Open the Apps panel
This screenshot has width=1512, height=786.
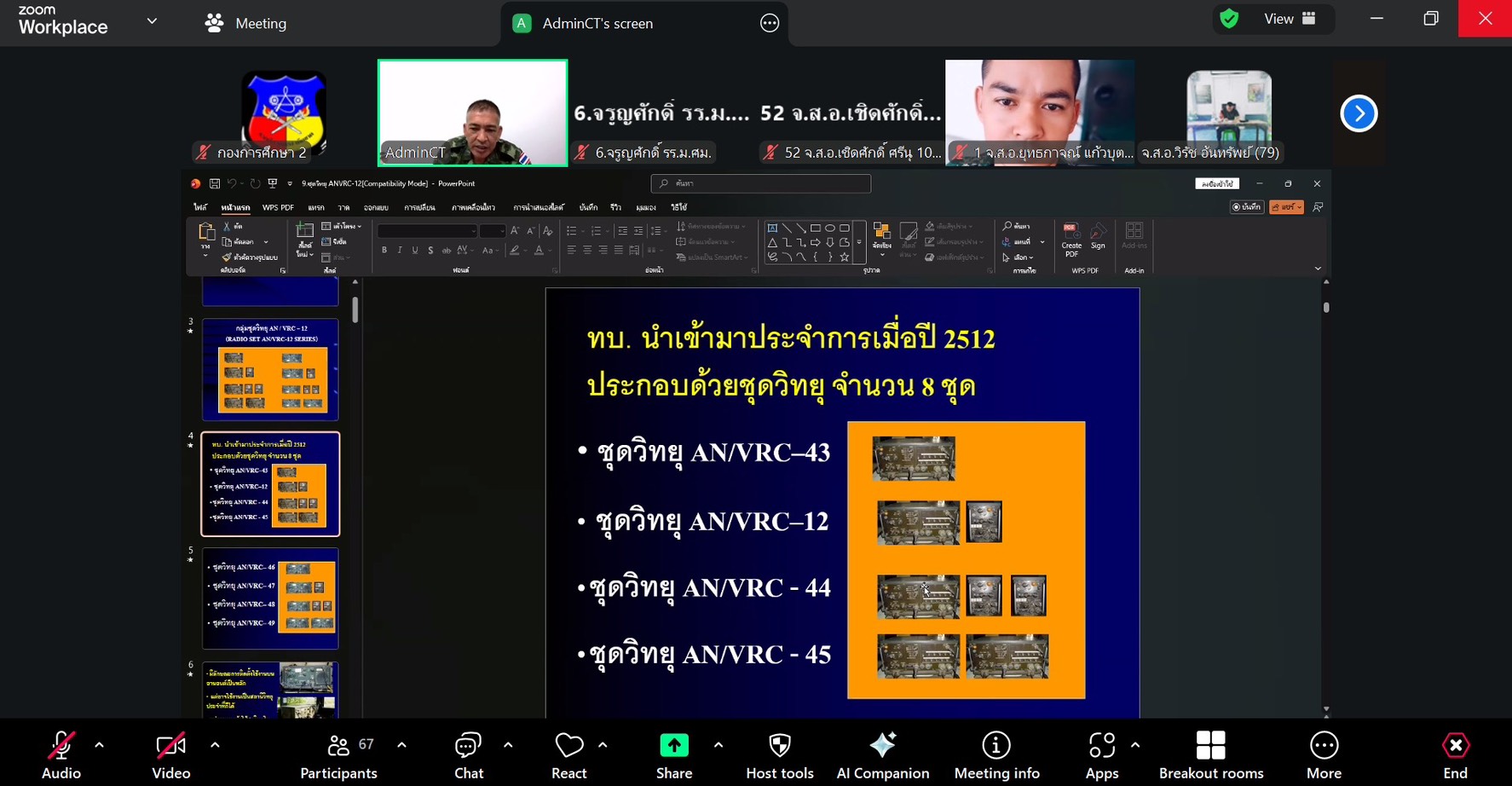coord(1101,754)
